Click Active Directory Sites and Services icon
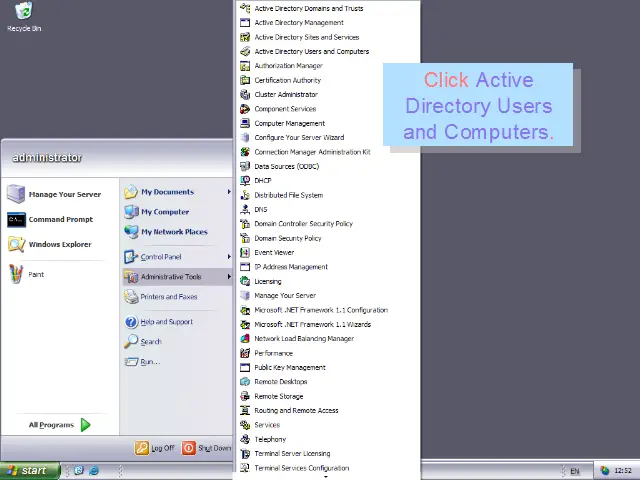 pyautogui.click(x=245, y=37)
